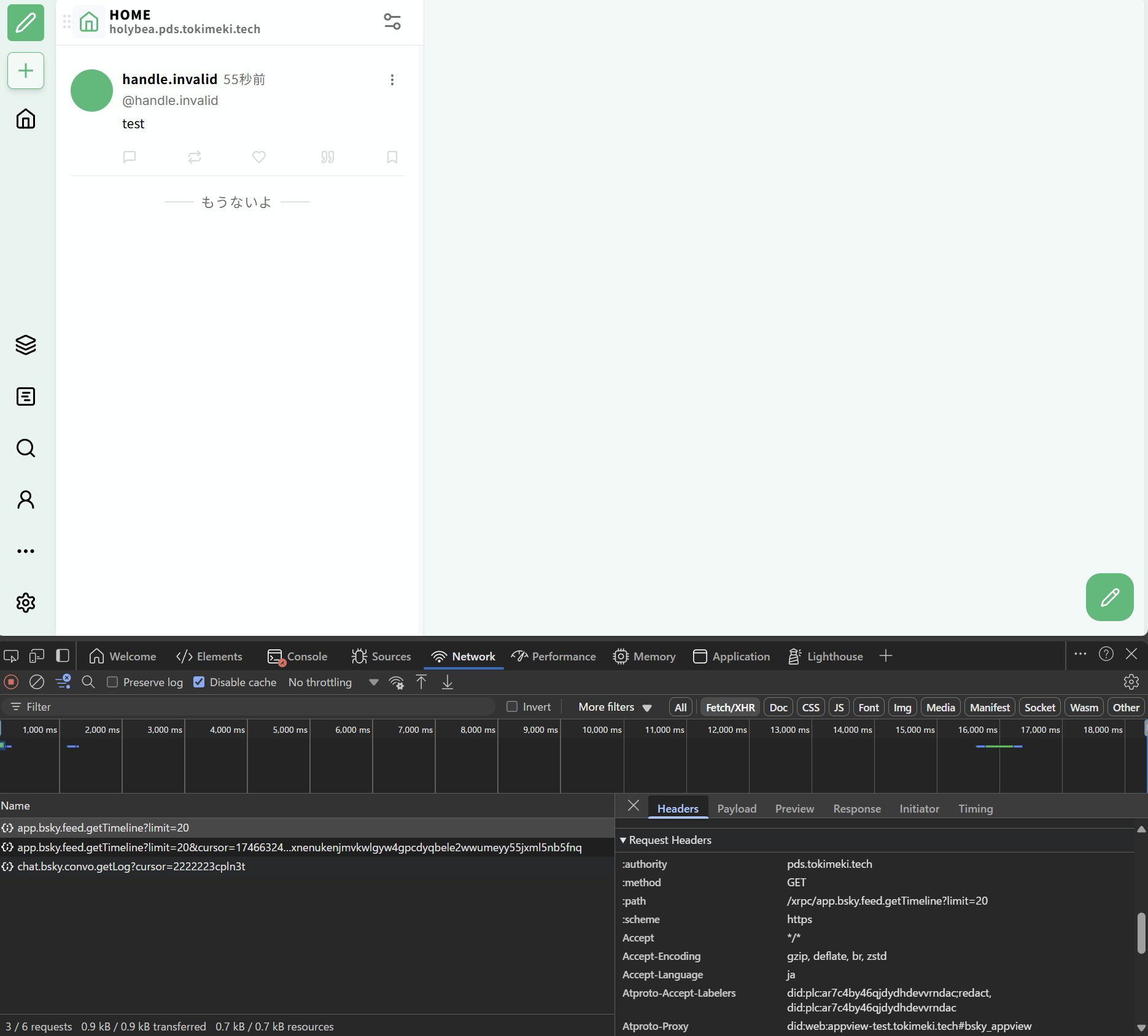Click export HAR download arrow

(x=448, y=682)
